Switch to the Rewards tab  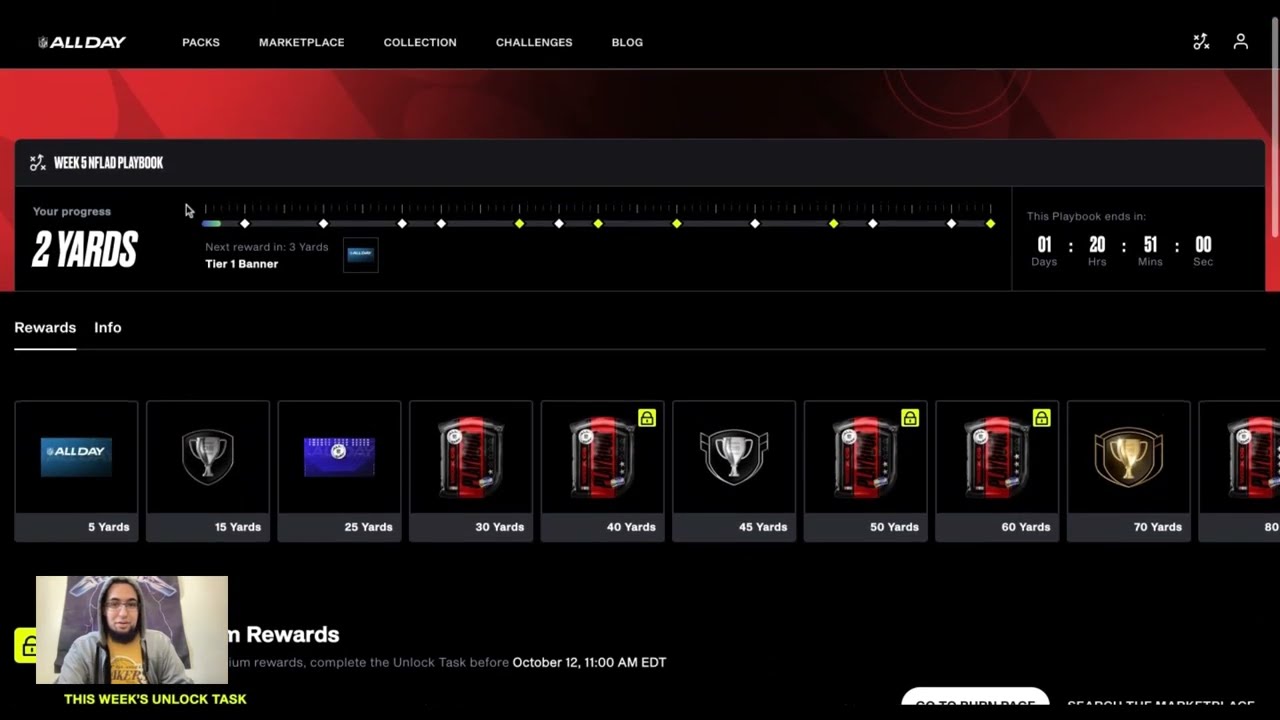tap(45, 328)
